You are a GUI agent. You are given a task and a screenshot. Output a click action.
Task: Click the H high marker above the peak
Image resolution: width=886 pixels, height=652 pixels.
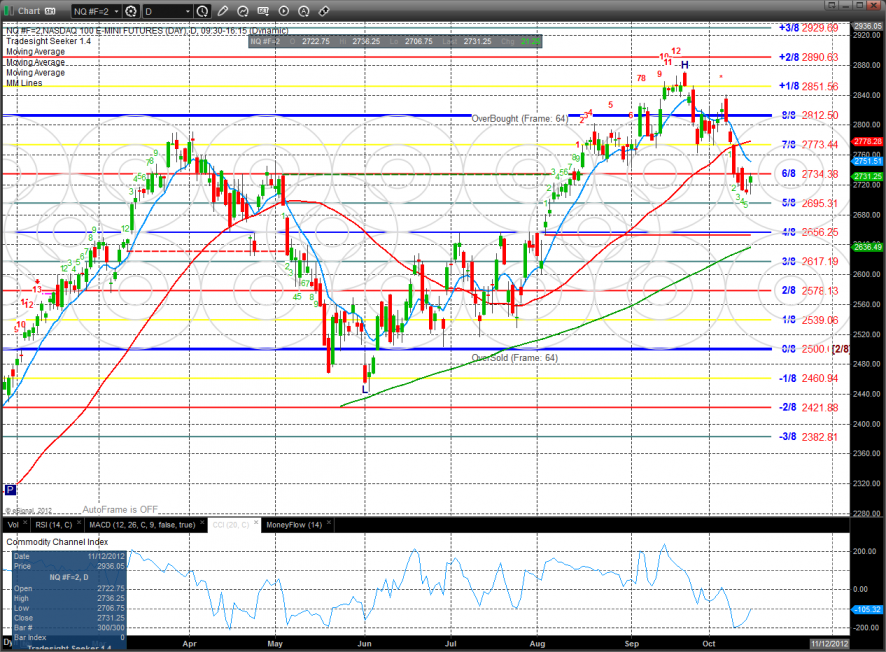[685, 65]
